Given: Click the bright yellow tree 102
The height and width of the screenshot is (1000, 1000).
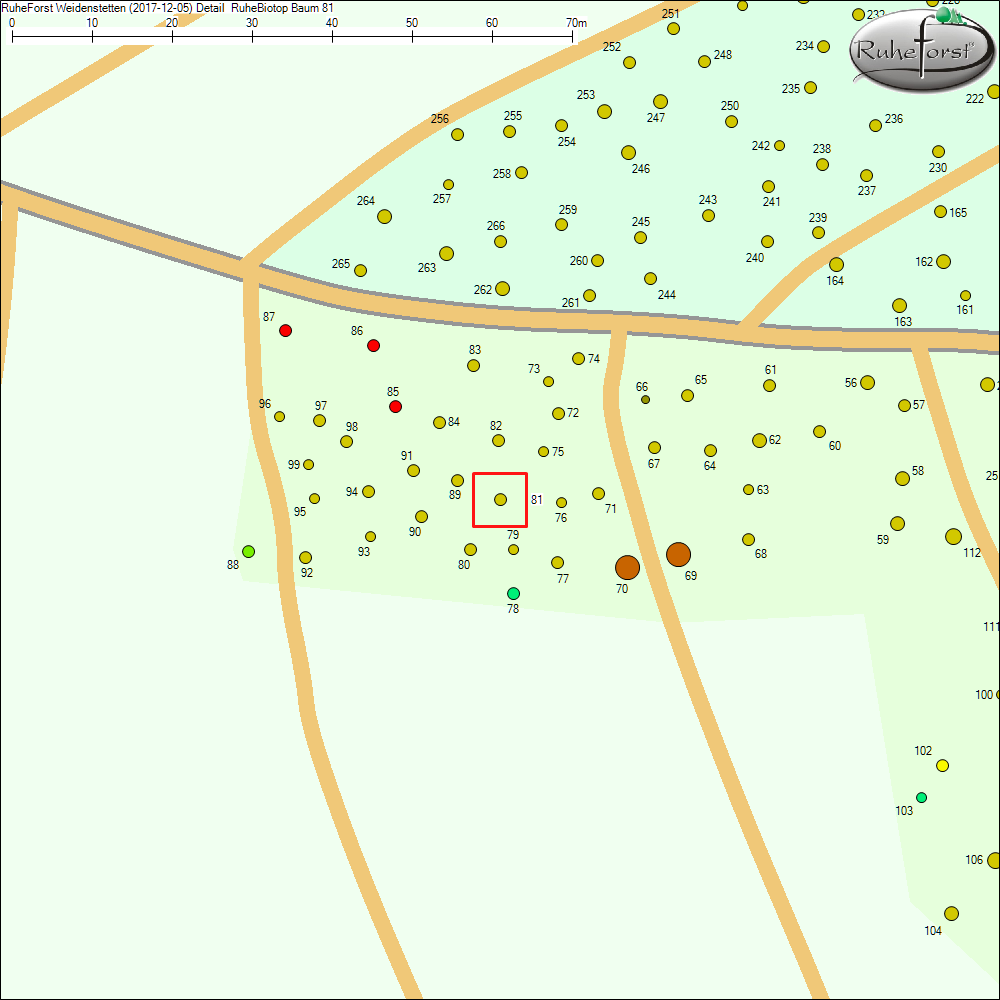Looking at the screenshot, I should tap(942, 765).
